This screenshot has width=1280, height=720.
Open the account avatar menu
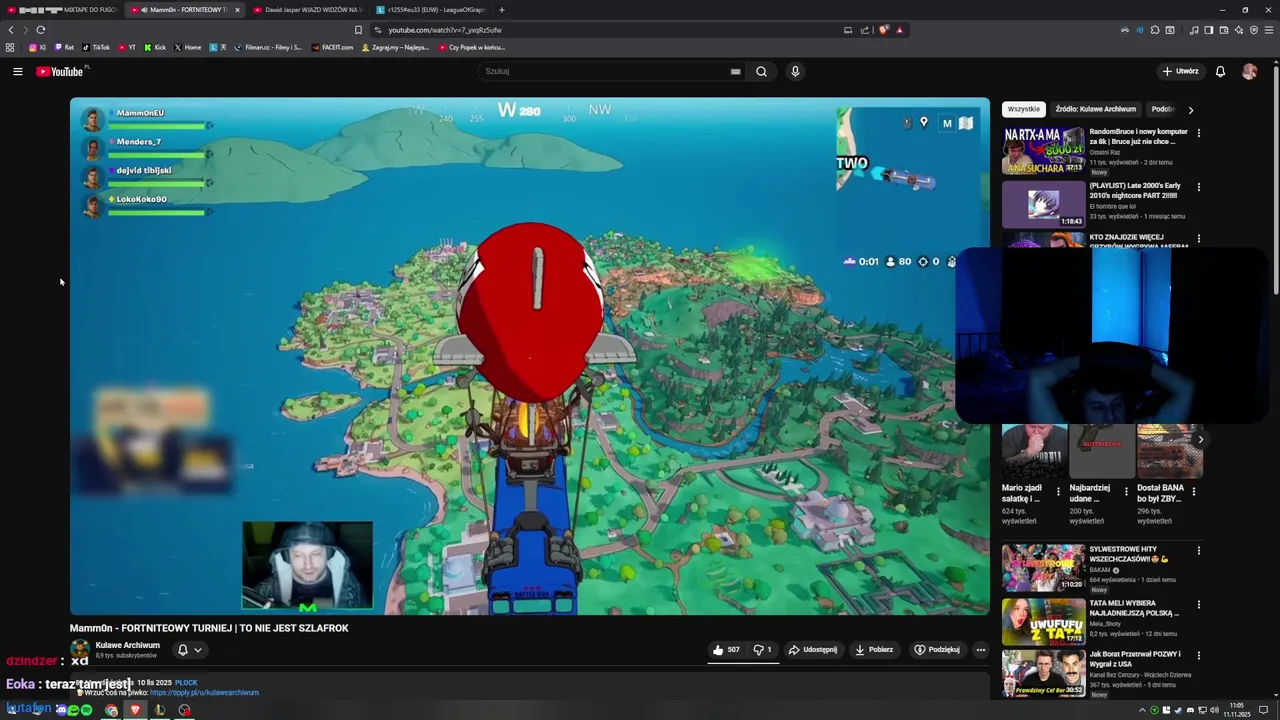[1249, 71]
